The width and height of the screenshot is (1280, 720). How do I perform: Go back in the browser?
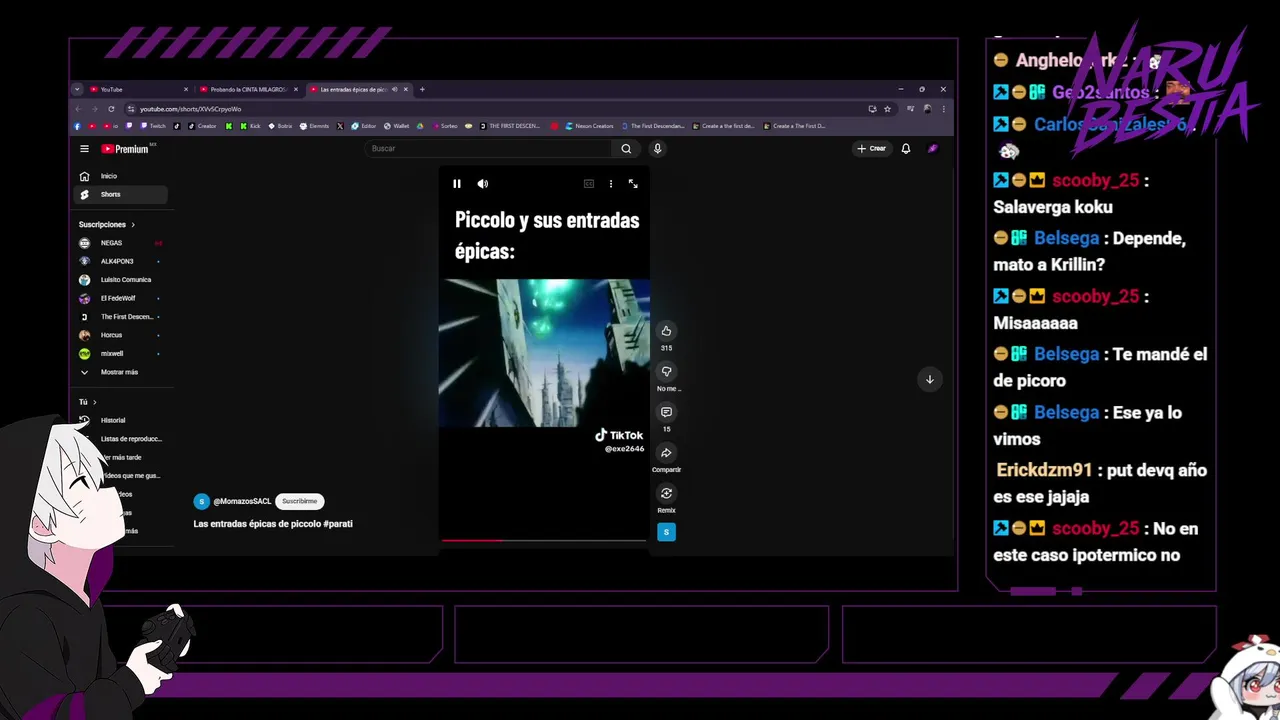pos(79,108)
